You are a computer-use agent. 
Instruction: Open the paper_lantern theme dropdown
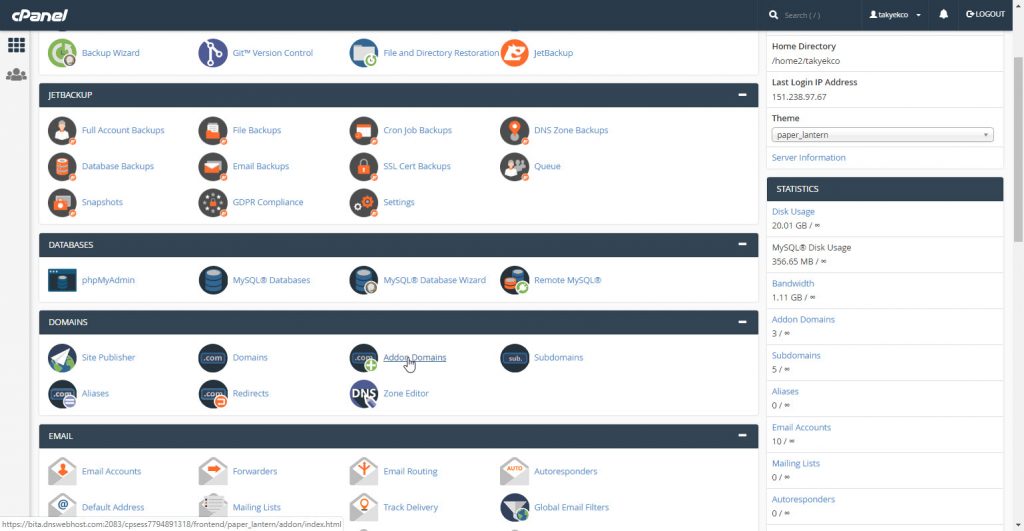pyautogui.click(x=882, y=135)
